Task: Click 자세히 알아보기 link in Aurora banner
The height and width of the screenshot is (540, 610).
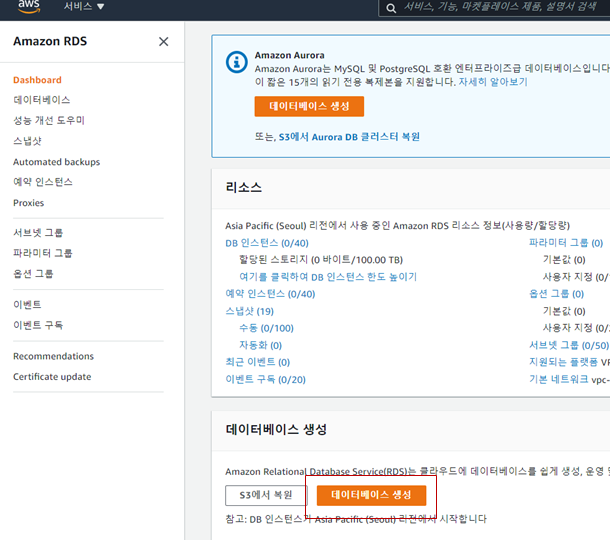Action: [493, 82]
